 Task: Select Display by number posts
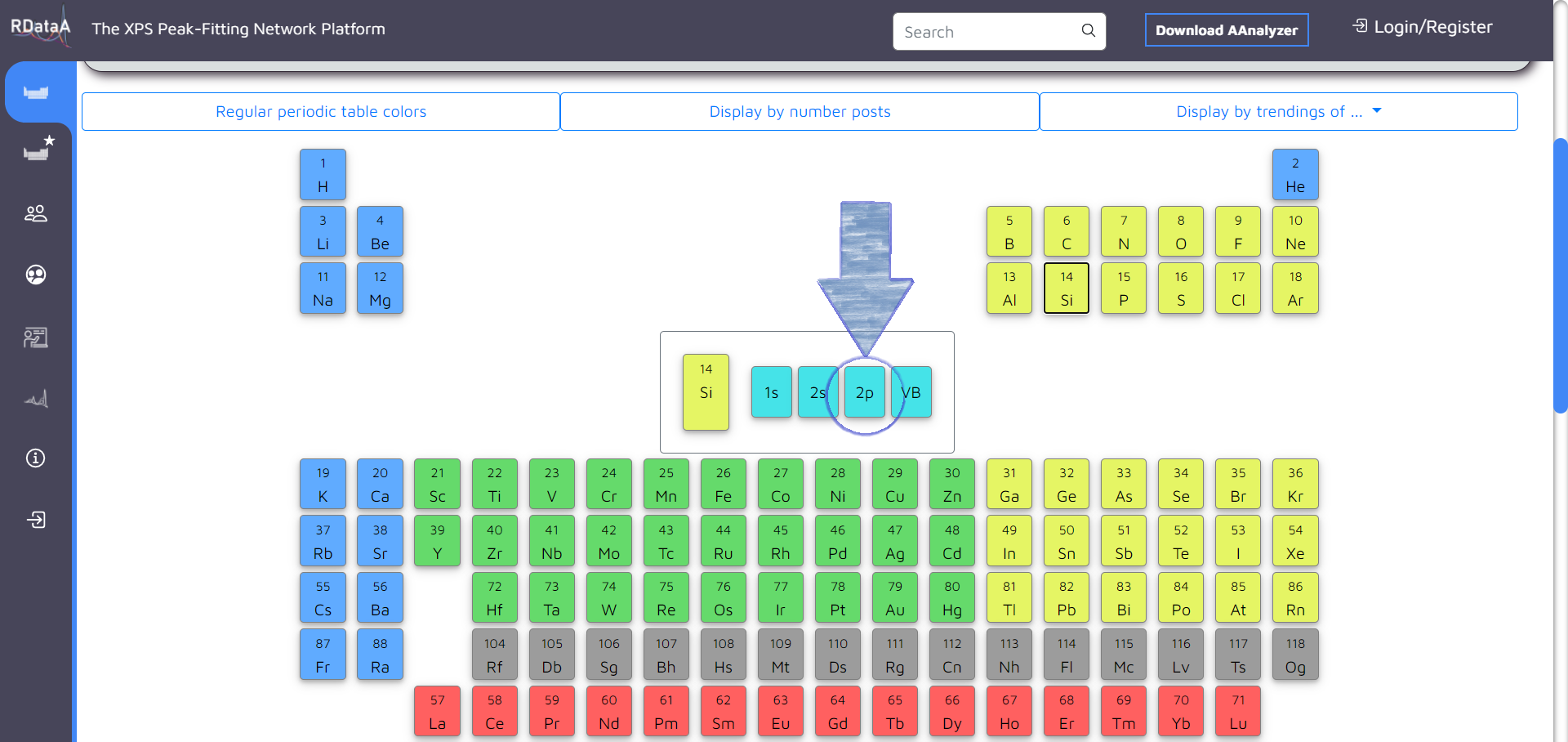point(800,112)
